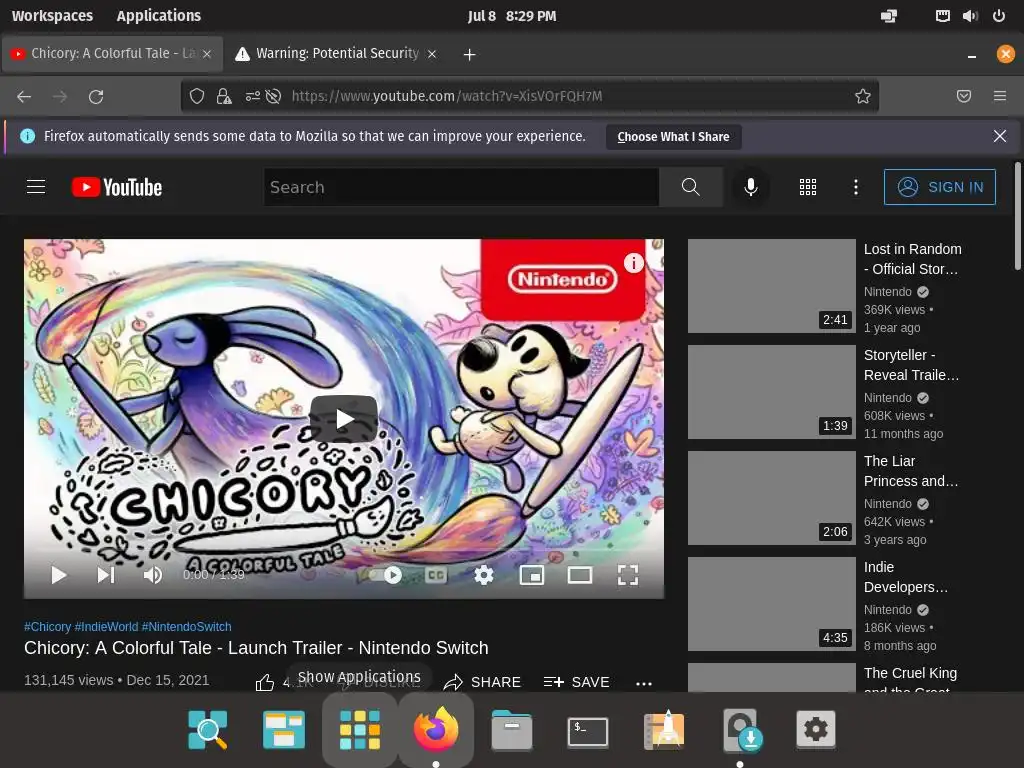This screenshot has height=768, width=1024.
Task: Bookmark this page with the star
Action: click(863, 97)
